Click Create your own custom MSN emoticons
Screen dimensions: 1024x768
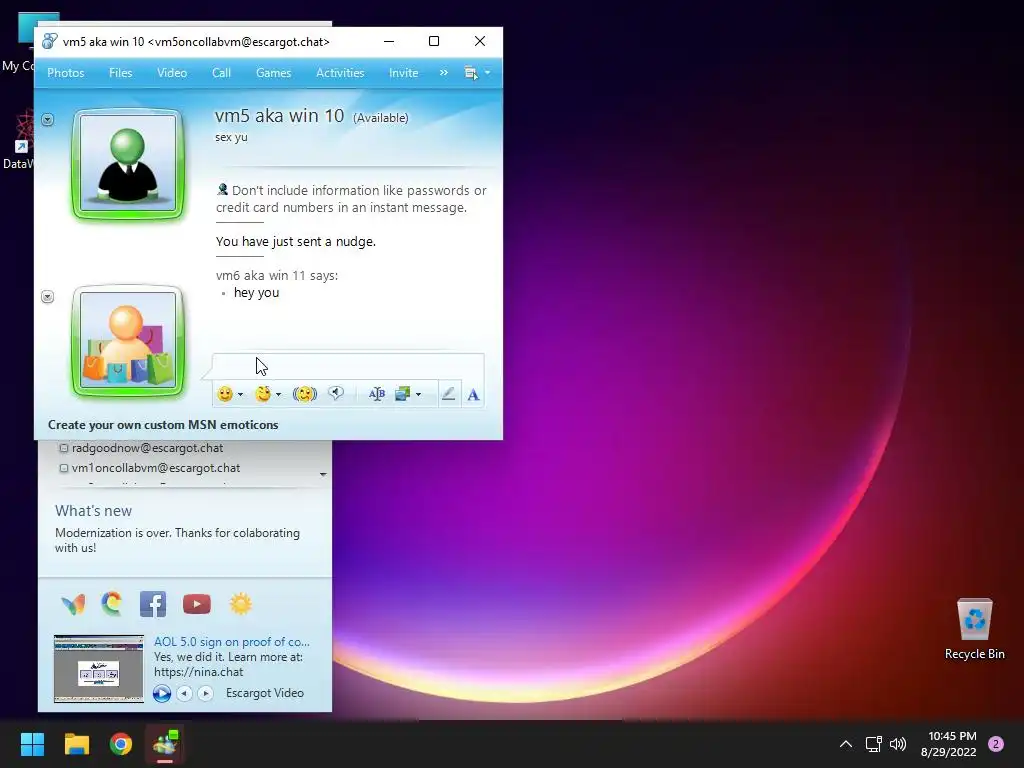163,424
